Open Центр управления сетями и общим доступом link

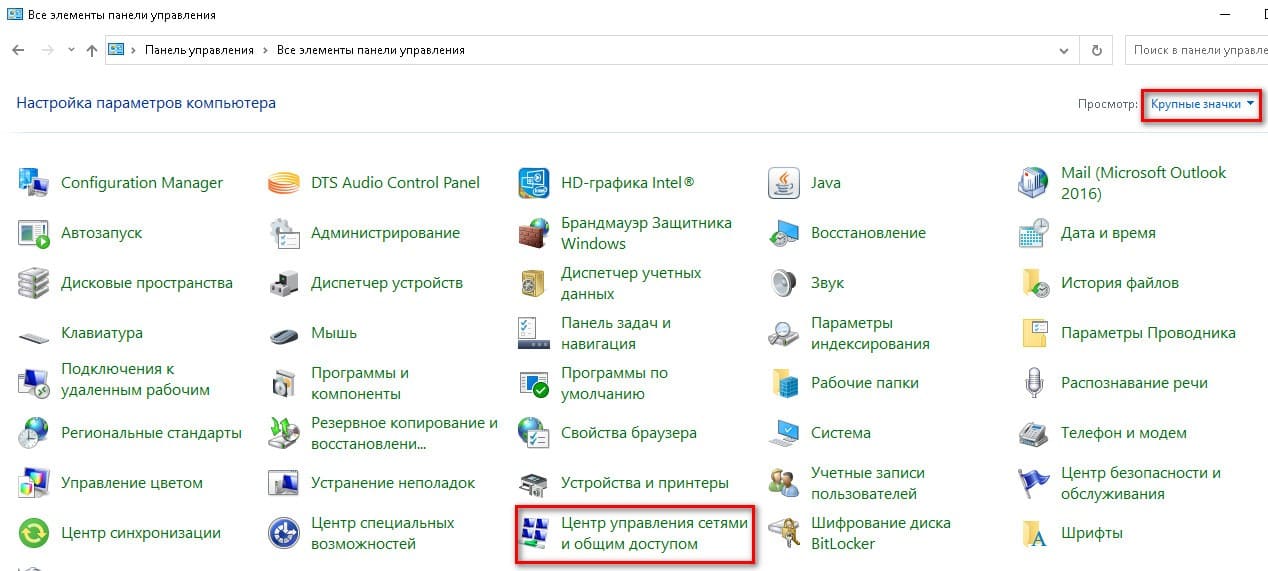(x=655, y=533)
